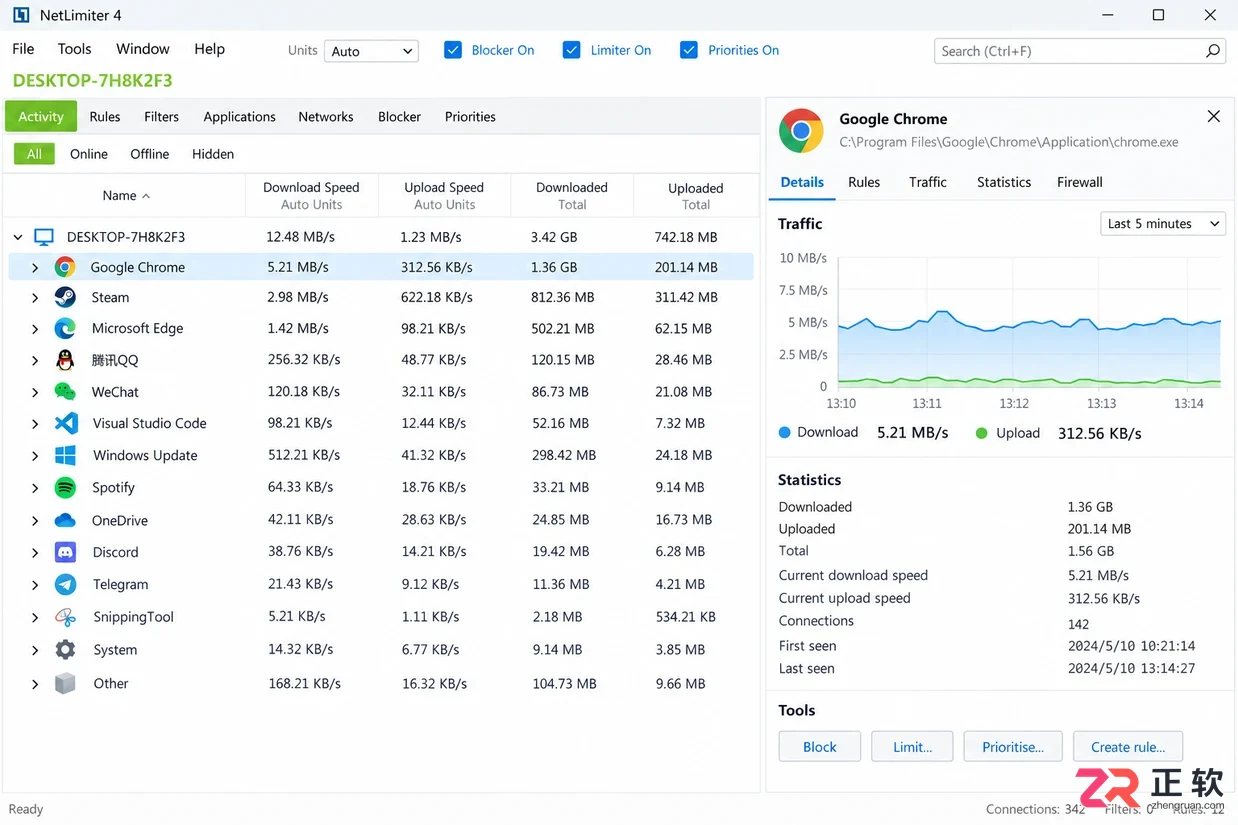Open the Firewall tab in Chrome details
Screen dimensions: 1238x825
pos(1080,182)
